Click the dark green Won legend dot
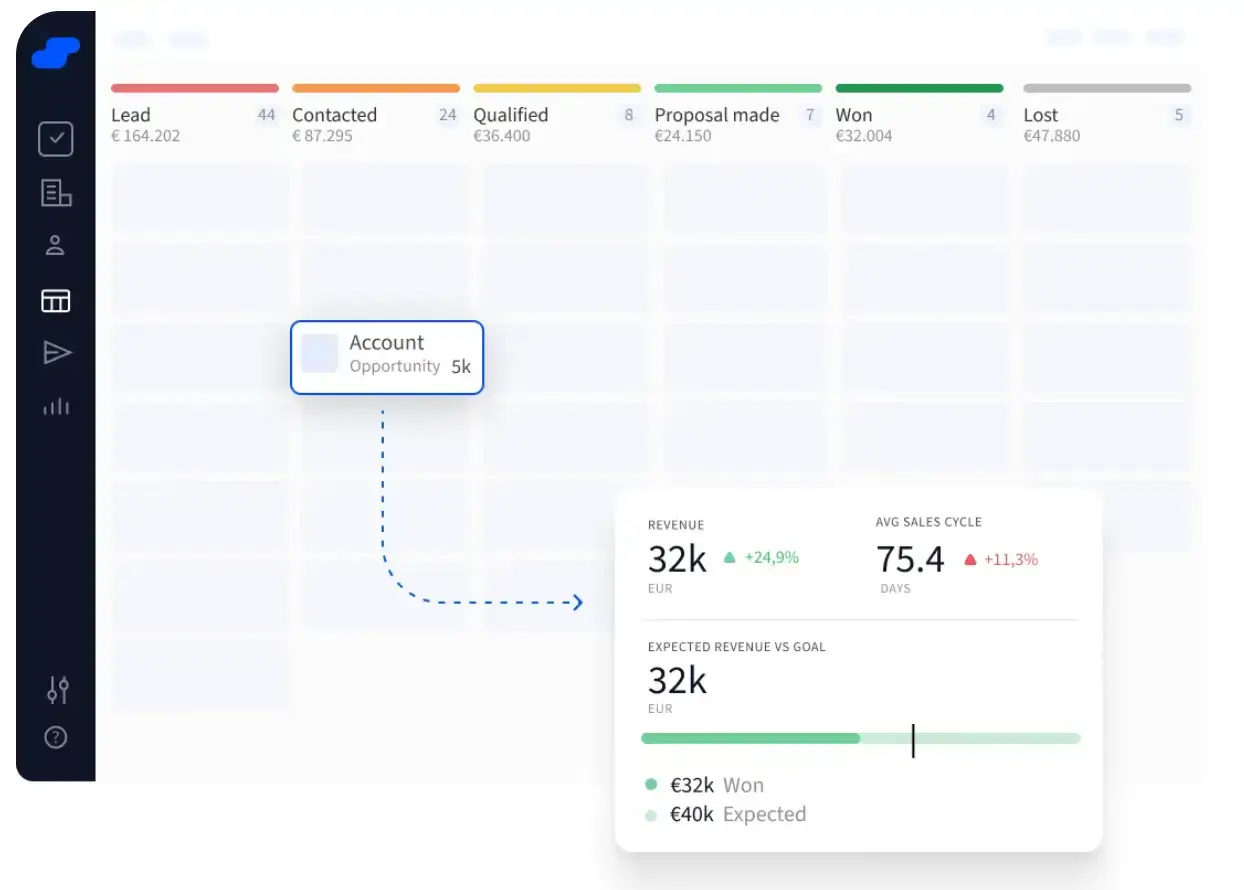 651,785
